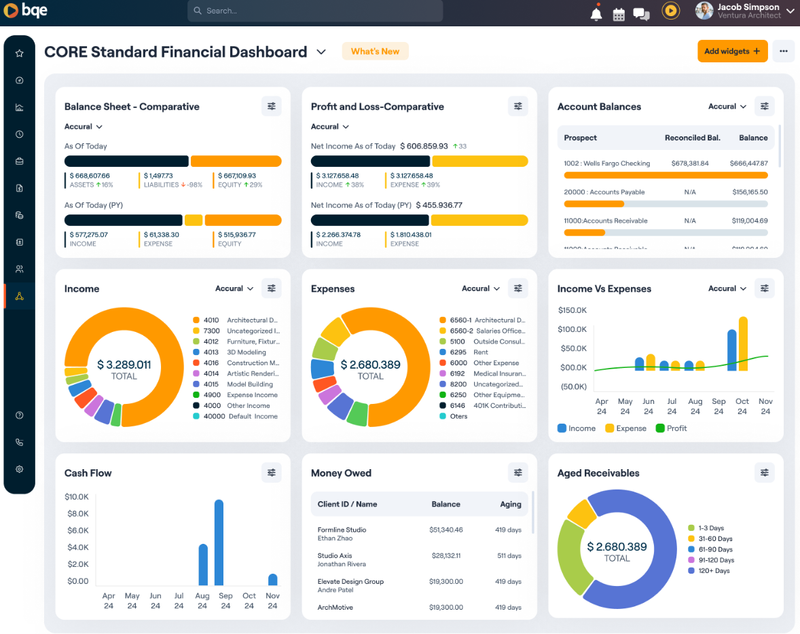Click the Add widgets button
This screenshot has width=800, height=634.
(732, 50)
